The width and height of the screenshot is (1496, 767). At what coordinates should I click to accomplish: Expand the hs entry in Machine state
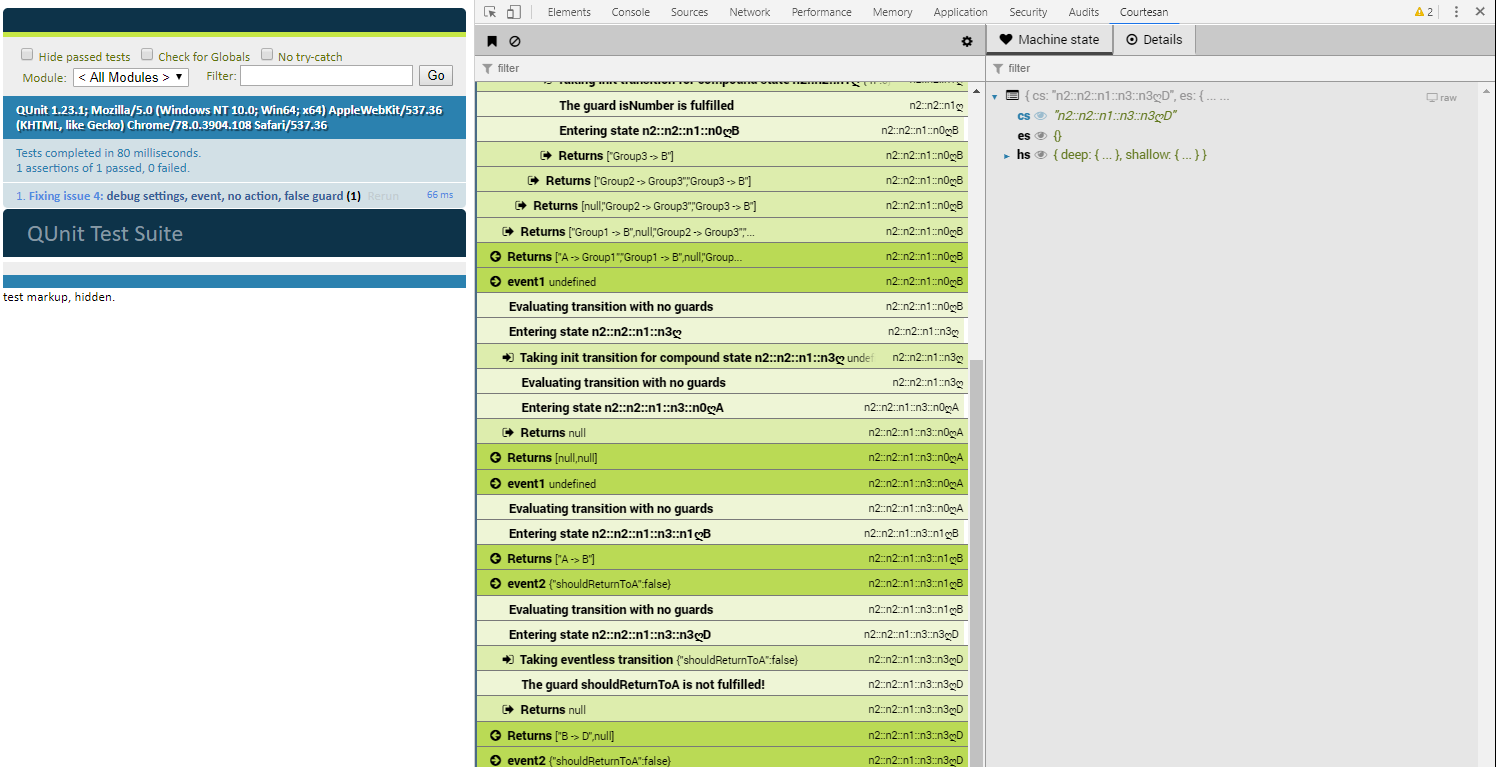coord(1007,154)
